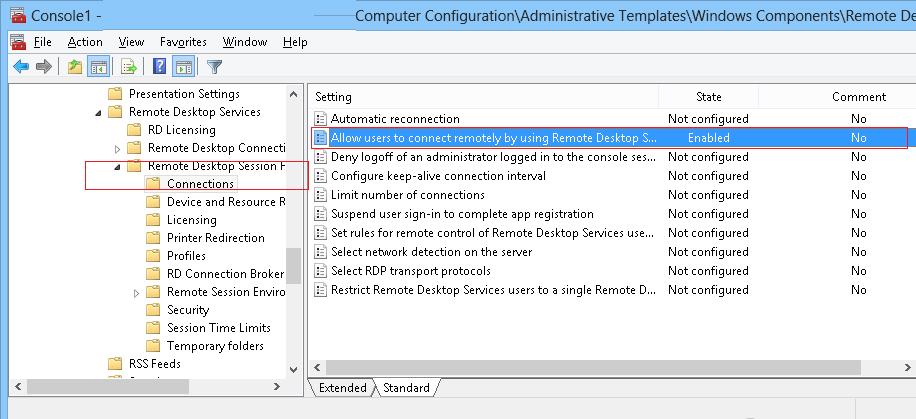
Task: Click the Export List toolbar icon
Action: tap(129, 67)
